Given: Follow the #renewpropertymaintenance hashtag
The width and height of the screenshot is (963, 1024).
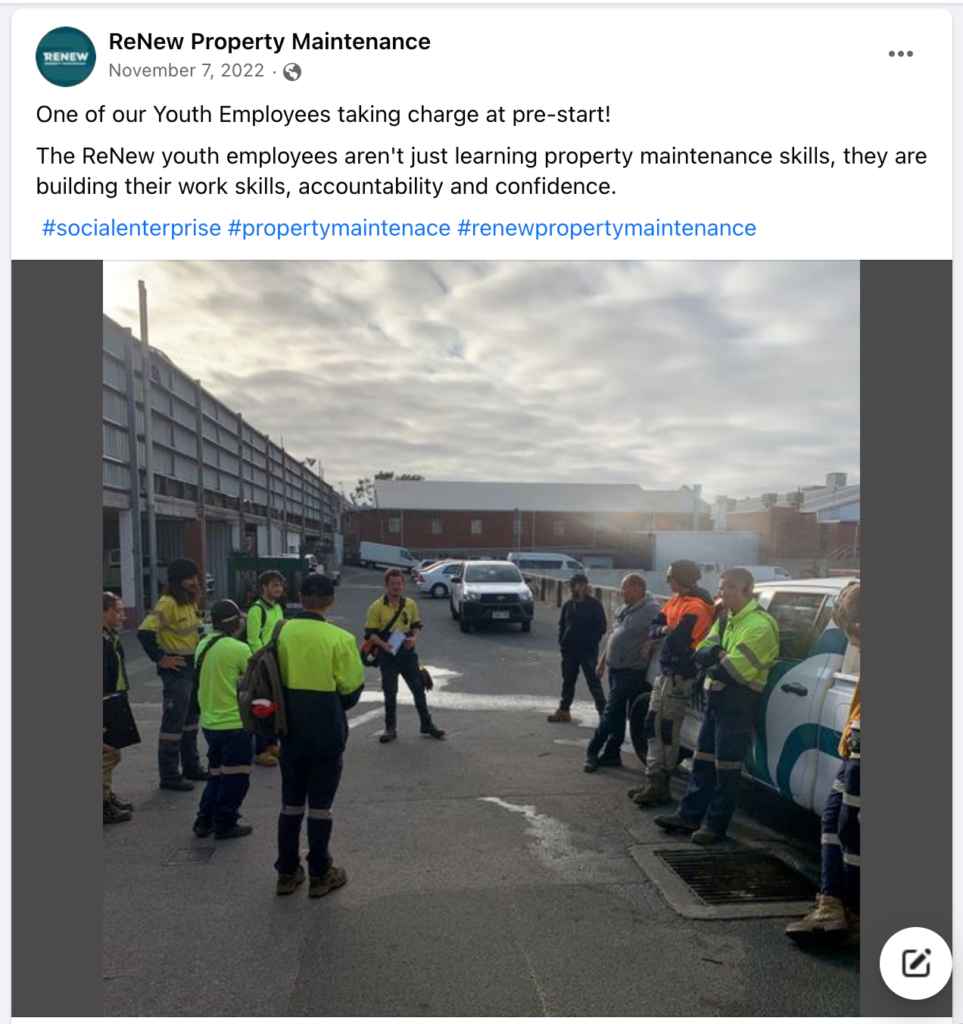Looking at the screenshot, I should point(607,228).
